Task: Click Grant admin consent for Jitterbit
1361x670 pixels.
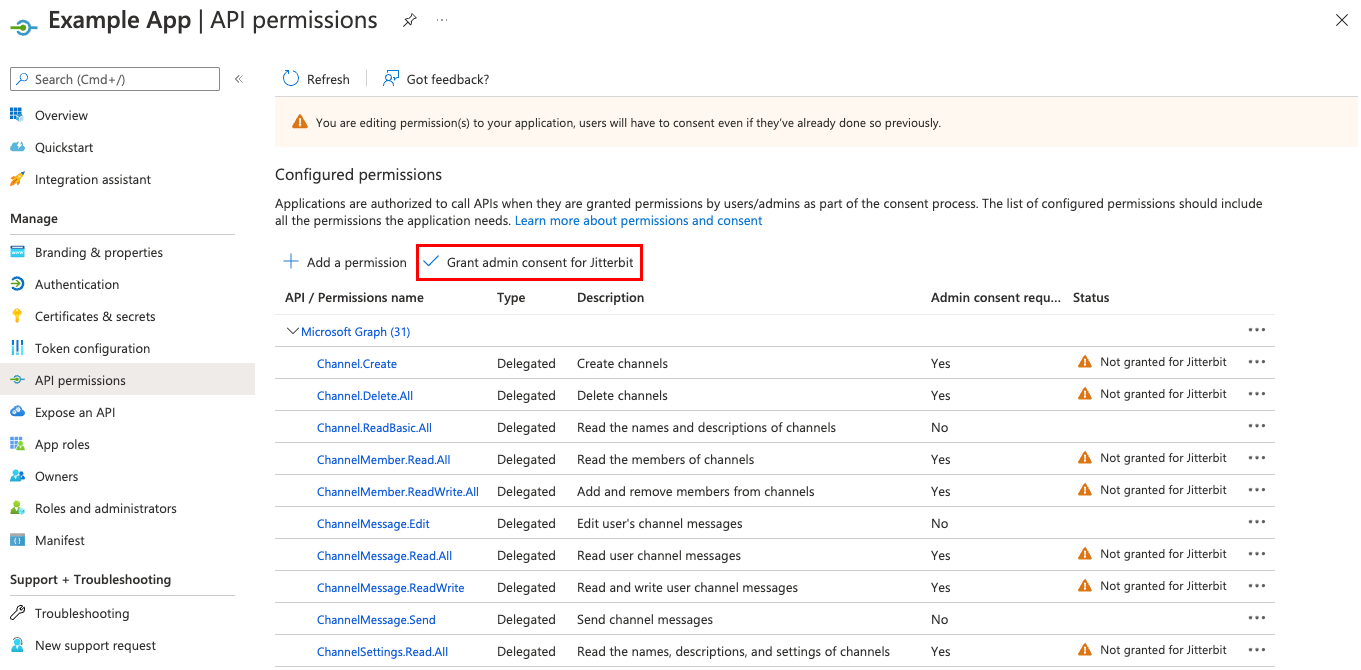Action: (x=529, y=262)
